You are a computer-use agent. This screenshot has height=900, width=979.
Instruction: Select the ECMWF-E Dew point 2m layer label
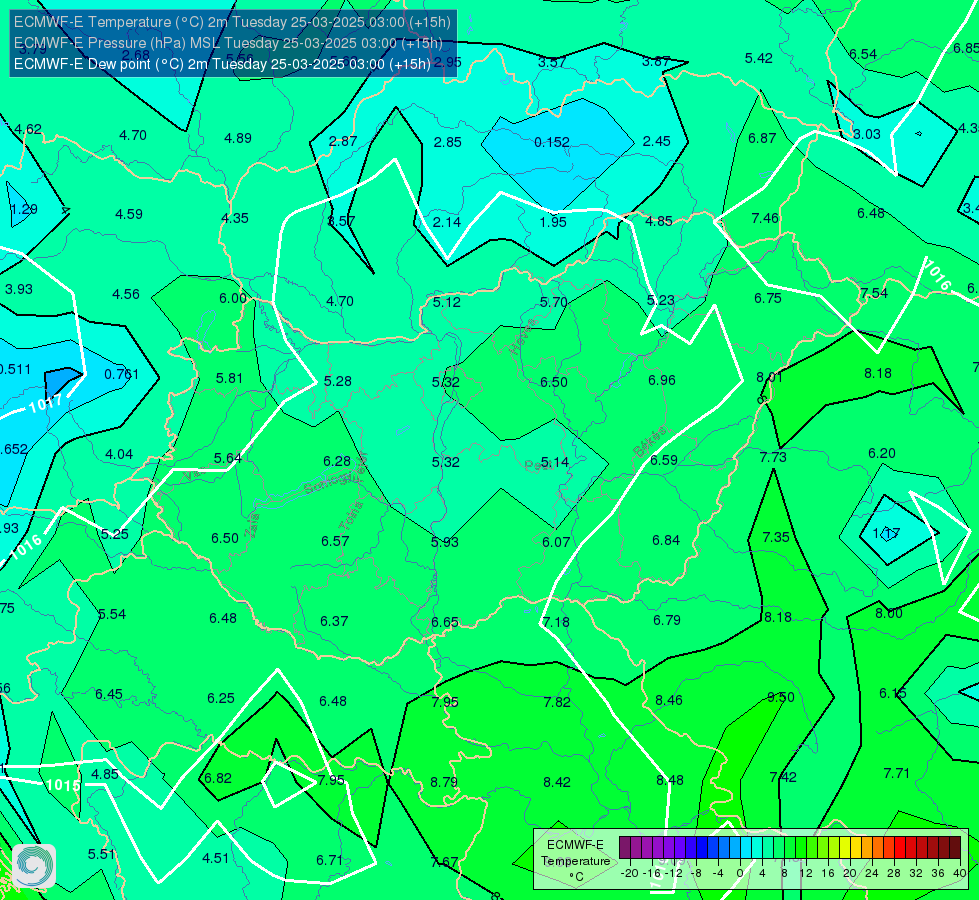222,64
